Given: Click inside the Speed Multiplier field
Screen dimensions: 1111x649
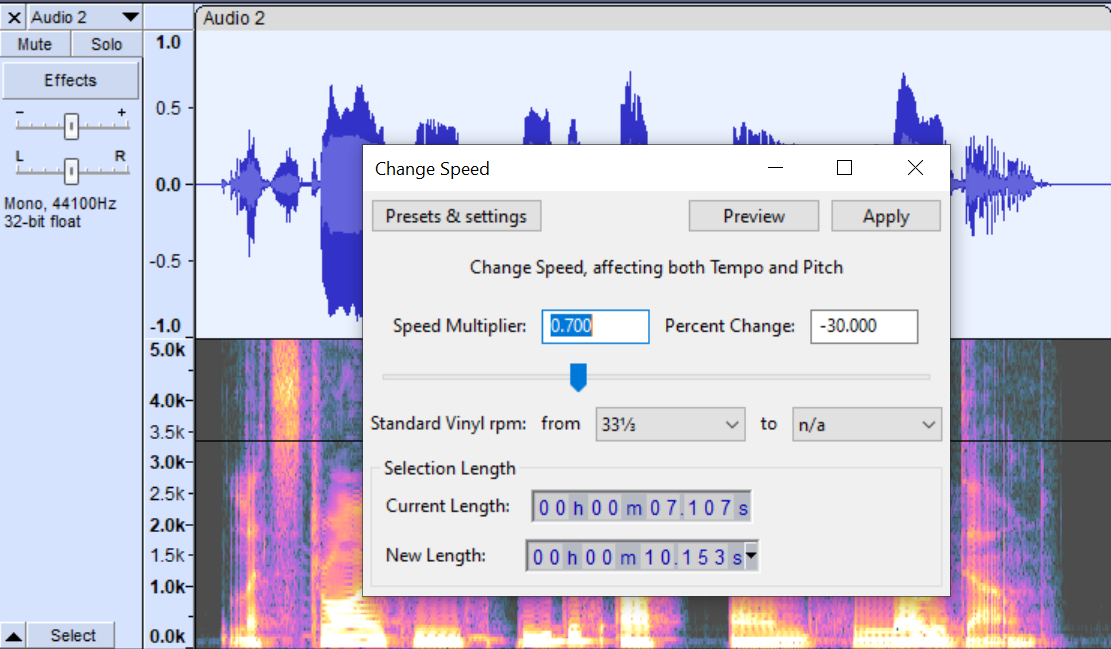Looking at the screenshot, I should 595,326.
